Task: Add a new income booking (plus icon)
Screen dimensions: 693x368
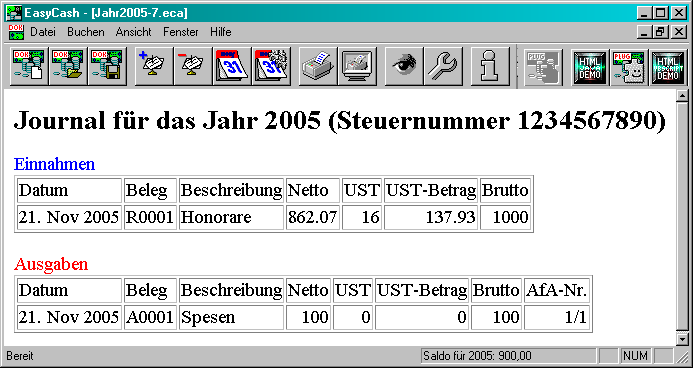Action: pyautogui.click(x=153, y=66)
